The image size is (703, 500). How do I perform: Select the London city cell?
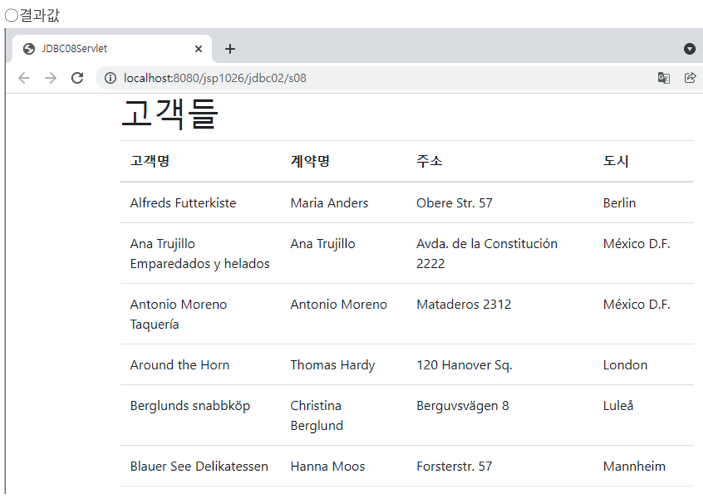pos(625,365)
